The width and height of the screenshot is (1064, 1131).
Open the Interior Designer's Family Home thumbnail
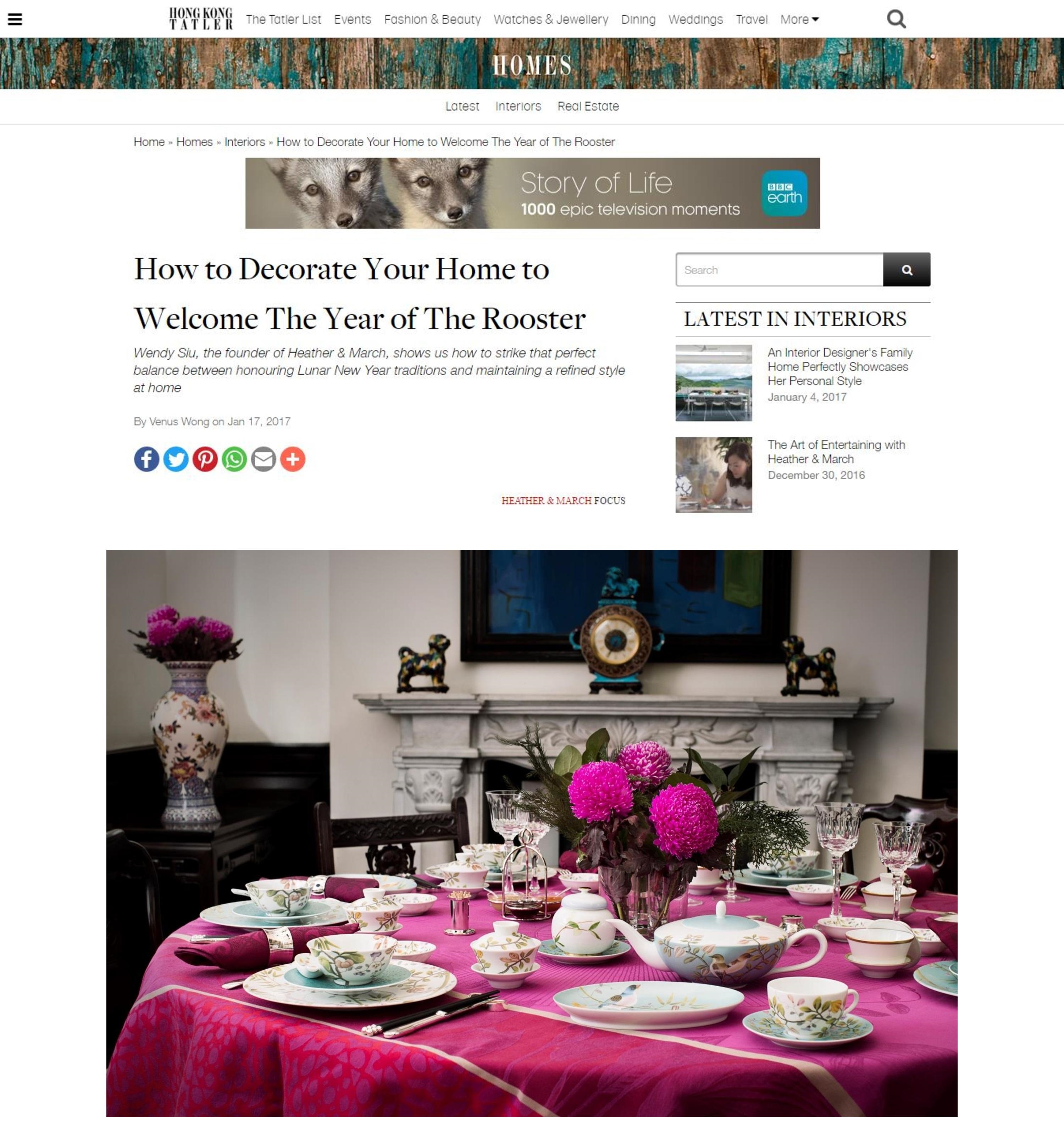click(714, 383)
